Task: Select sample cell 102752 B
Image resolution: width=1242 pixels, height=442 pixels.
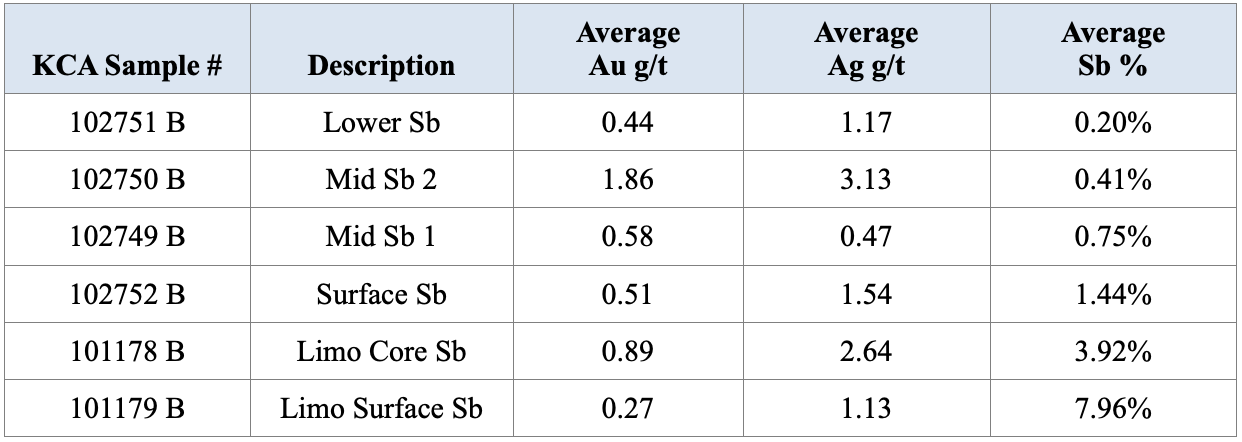Action: pos(127,295)
